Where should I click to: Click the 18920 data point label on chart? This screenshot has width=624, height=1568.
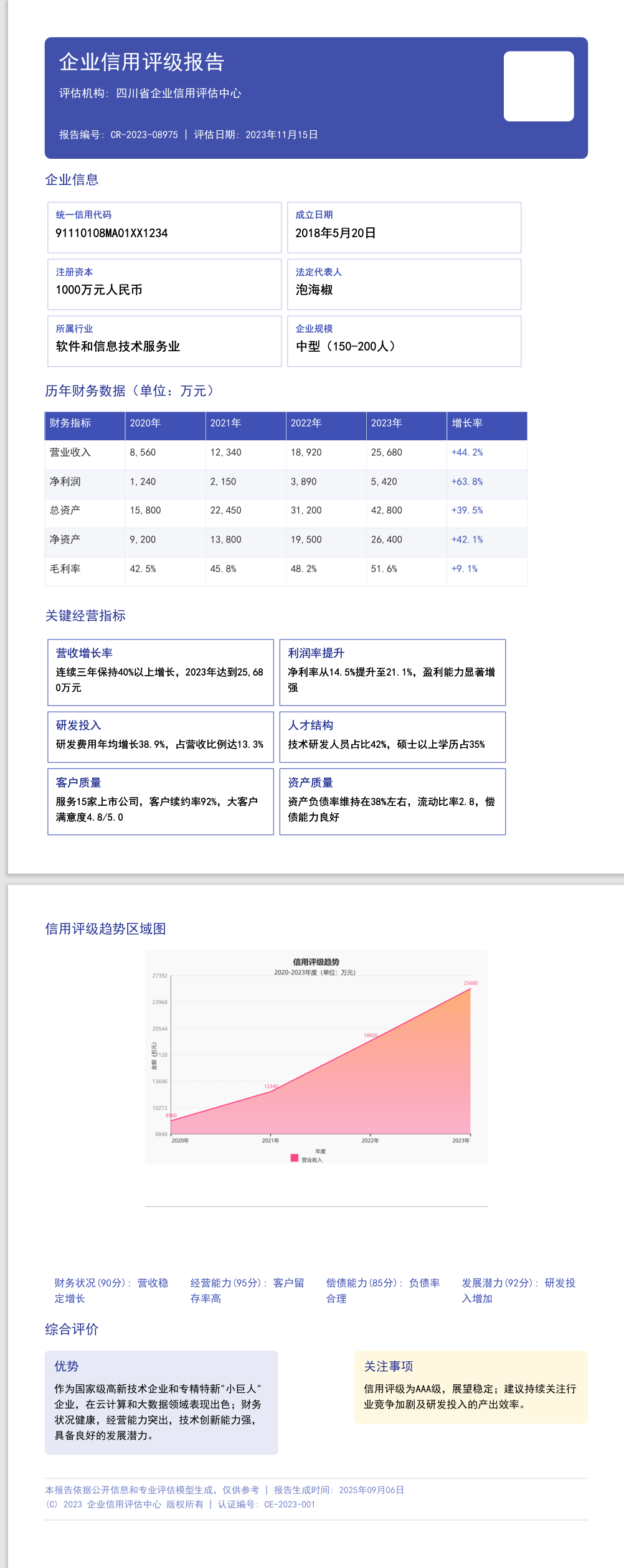point(371,1036)
